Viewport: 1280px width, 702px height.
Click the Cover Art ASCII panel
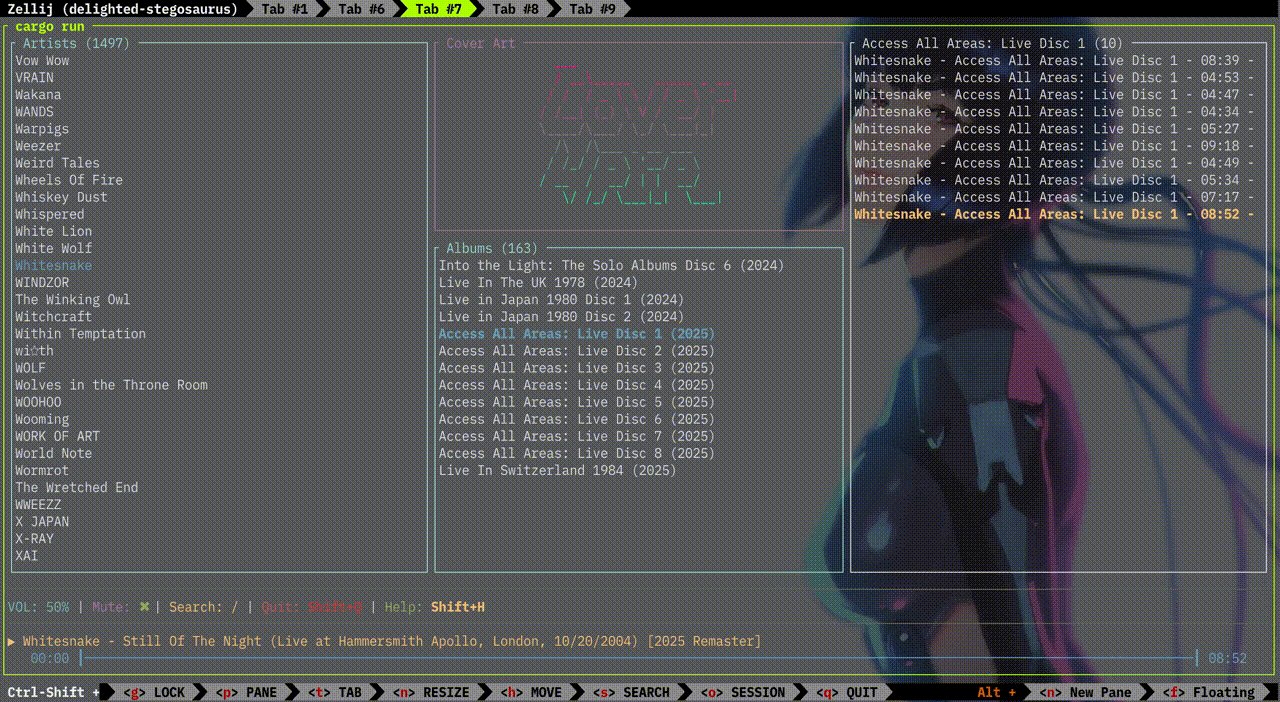(x=638, y=135)
